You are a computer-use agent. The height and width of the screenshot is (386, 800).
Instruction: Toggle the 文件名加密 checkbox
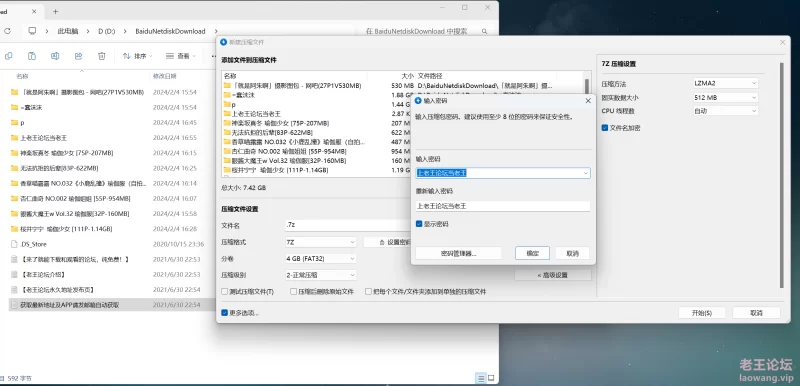[605, 128]
